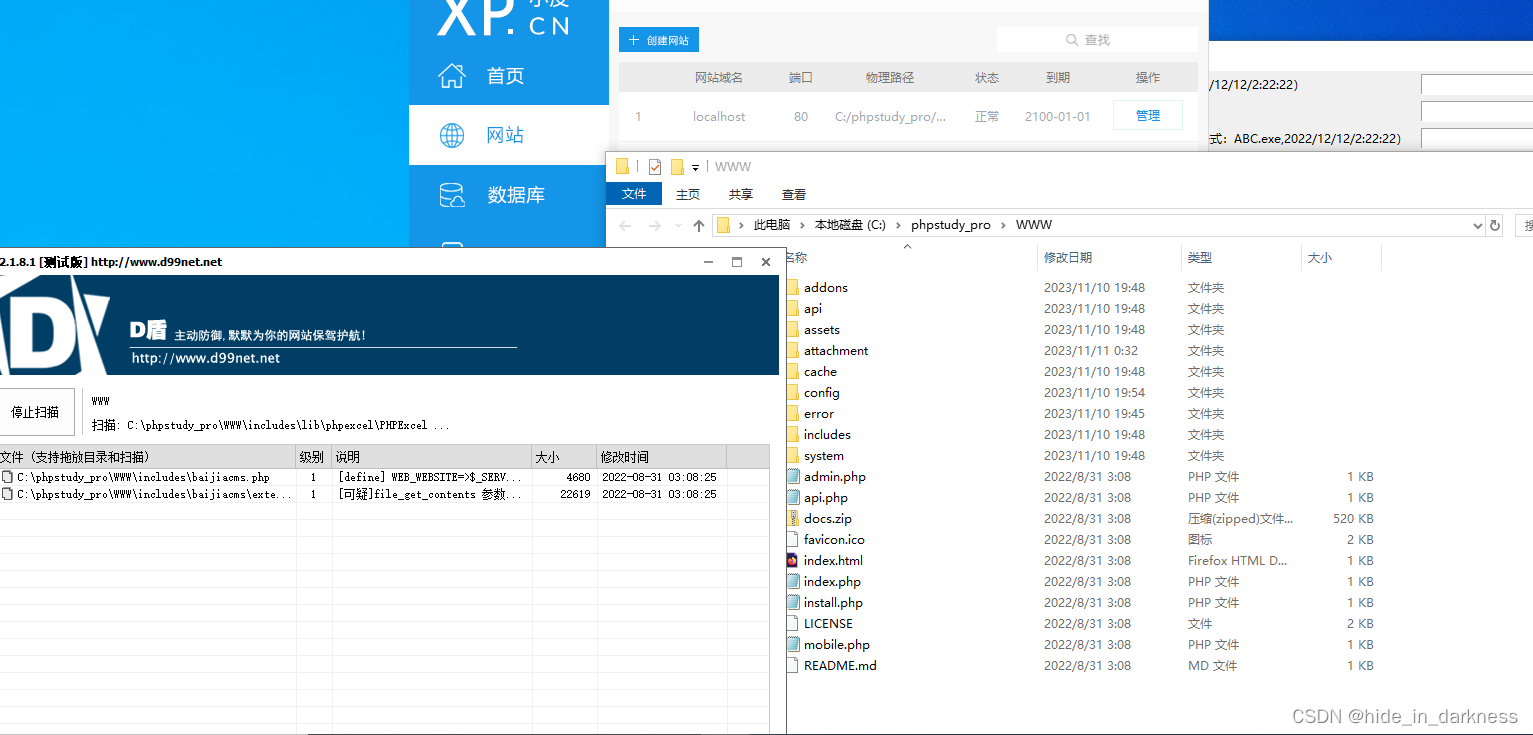This screenshot has width=1533, height=735.
Task: Click the 管理 button for localhost site
Action: 1147,116
